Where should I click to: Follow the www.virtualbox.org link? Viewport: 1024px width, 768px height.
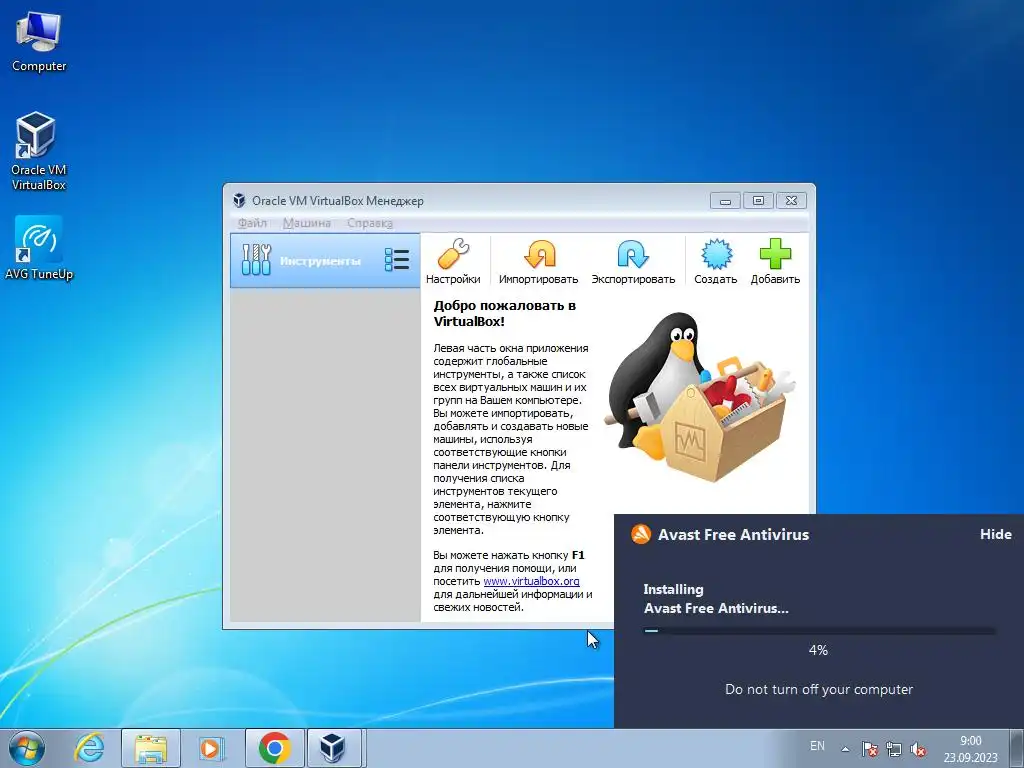531,581
